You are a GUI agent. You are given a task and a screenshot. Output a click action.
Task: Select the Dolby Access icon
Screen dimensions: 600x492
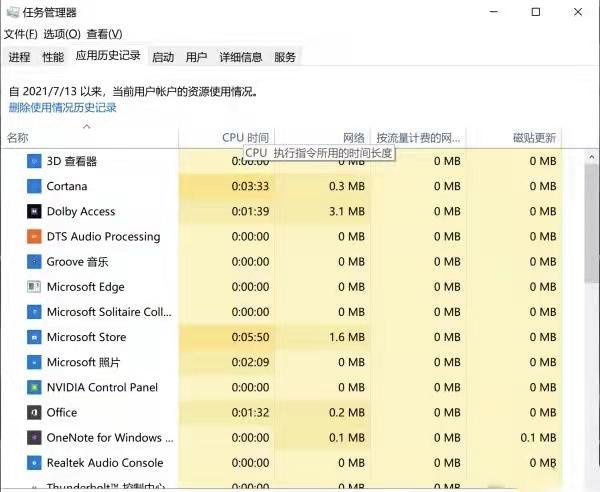click(34, 211)
